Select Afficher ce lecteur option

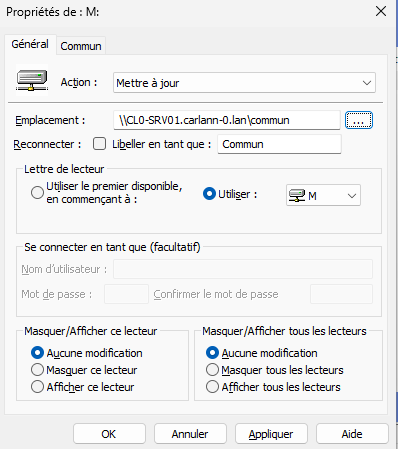pyautogui.click(x=37, y=387)
